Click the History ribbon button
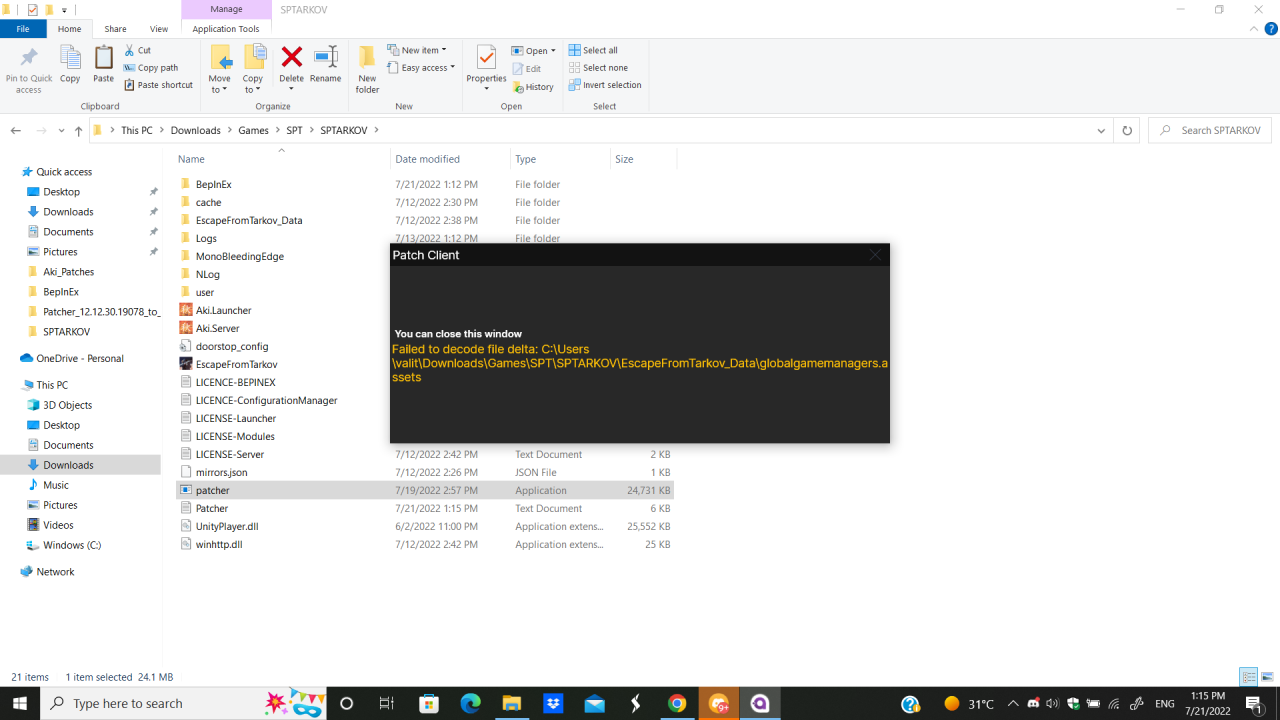Image resolution: width=1280 pixels, height=720 pixels. point(533,87)
